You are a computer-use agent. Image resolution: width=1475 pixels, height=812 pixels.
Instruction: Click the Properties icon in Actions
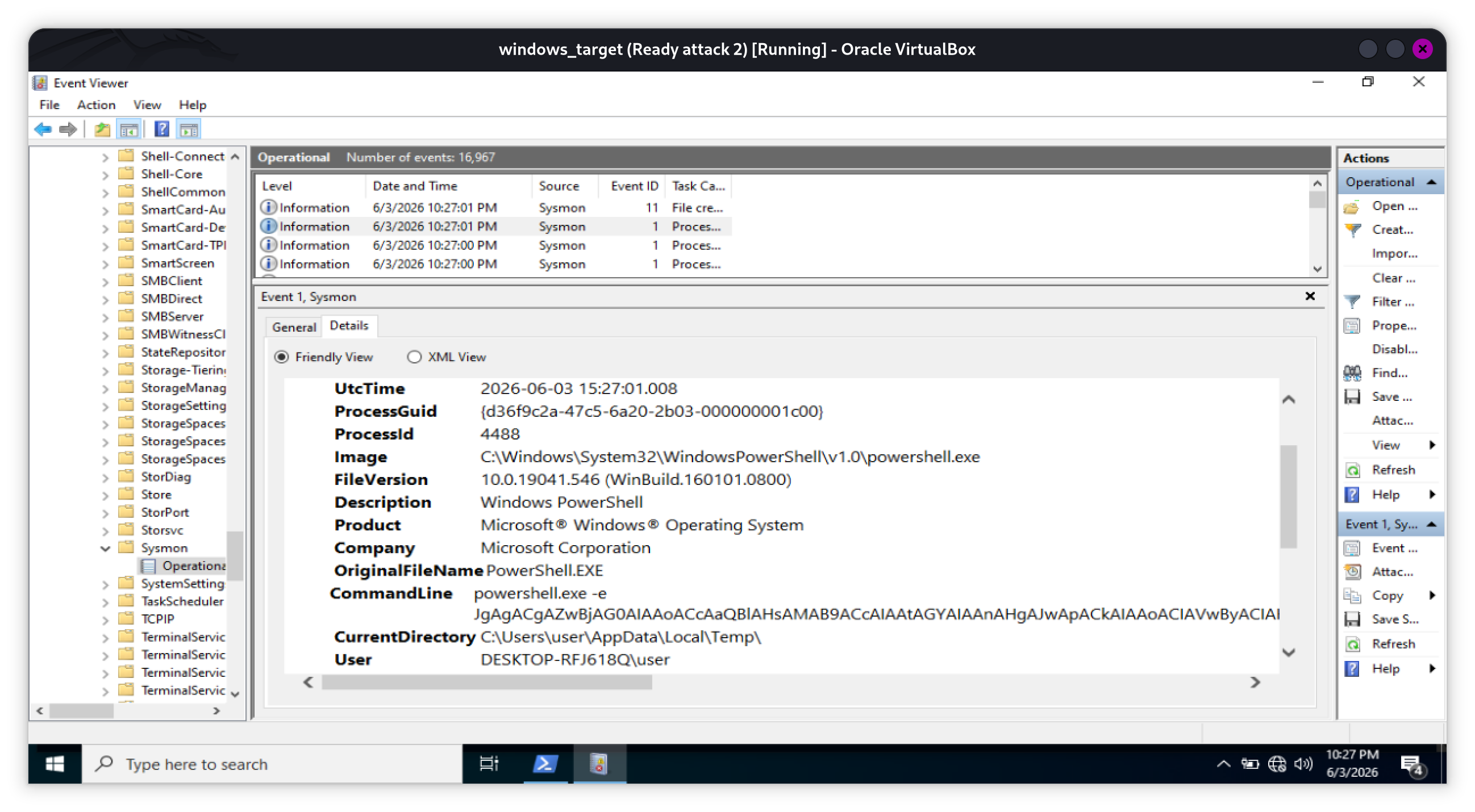pos(1352,326)
